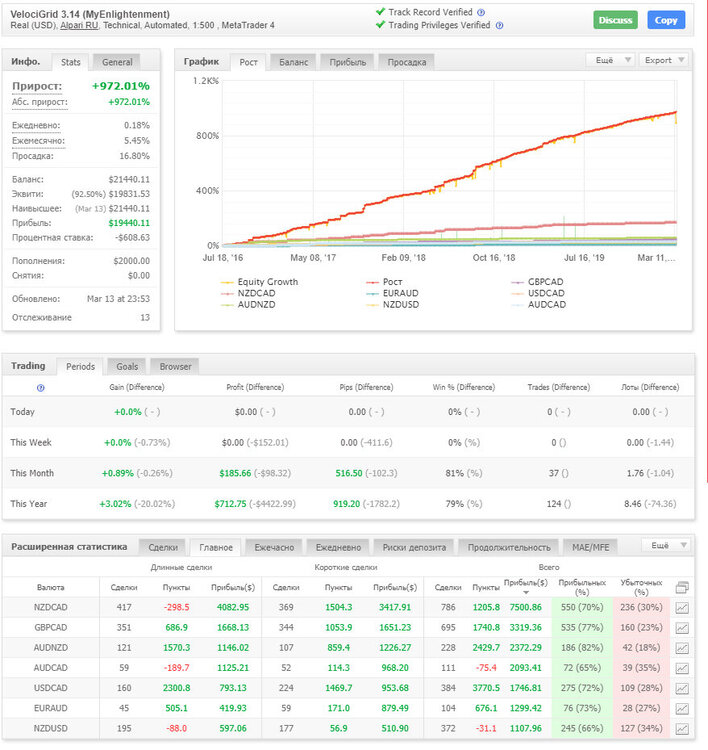Toggle NZDUSD series in chart legend

pyautogui.click(x=392, y=305)
